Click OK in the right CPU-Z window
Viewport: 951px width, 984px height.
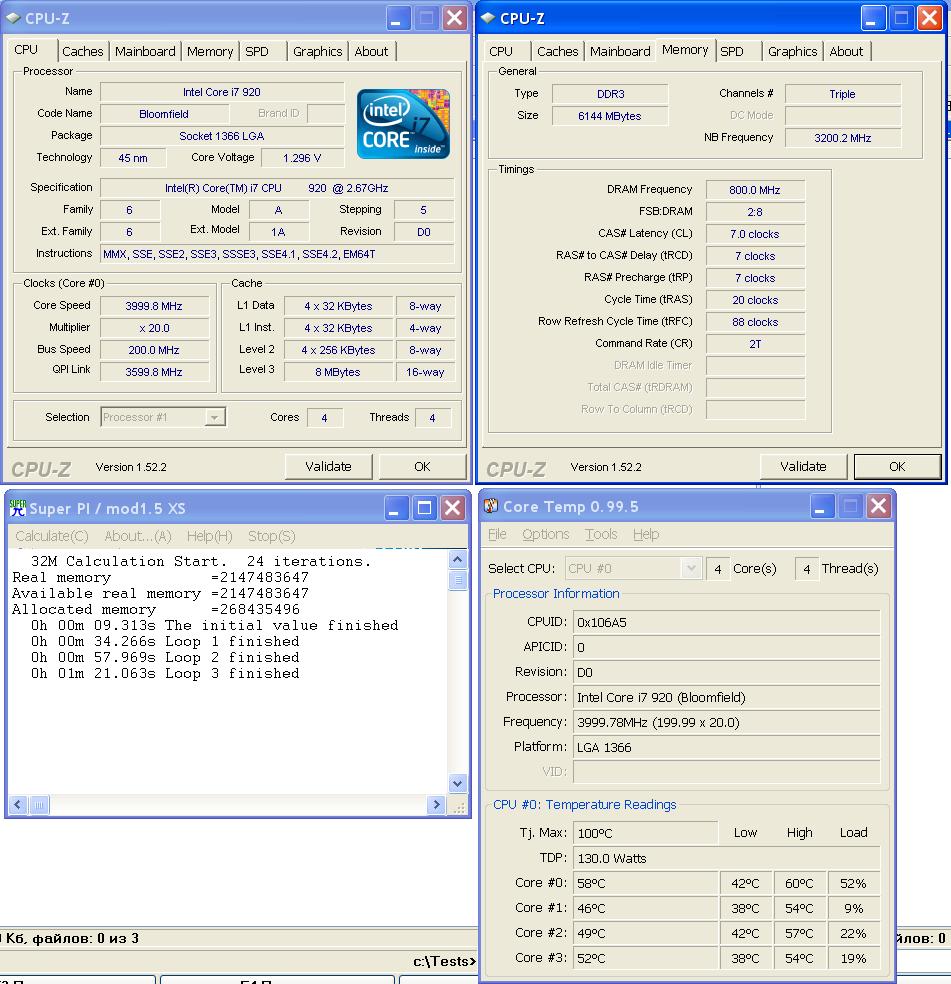pos(897,466)
